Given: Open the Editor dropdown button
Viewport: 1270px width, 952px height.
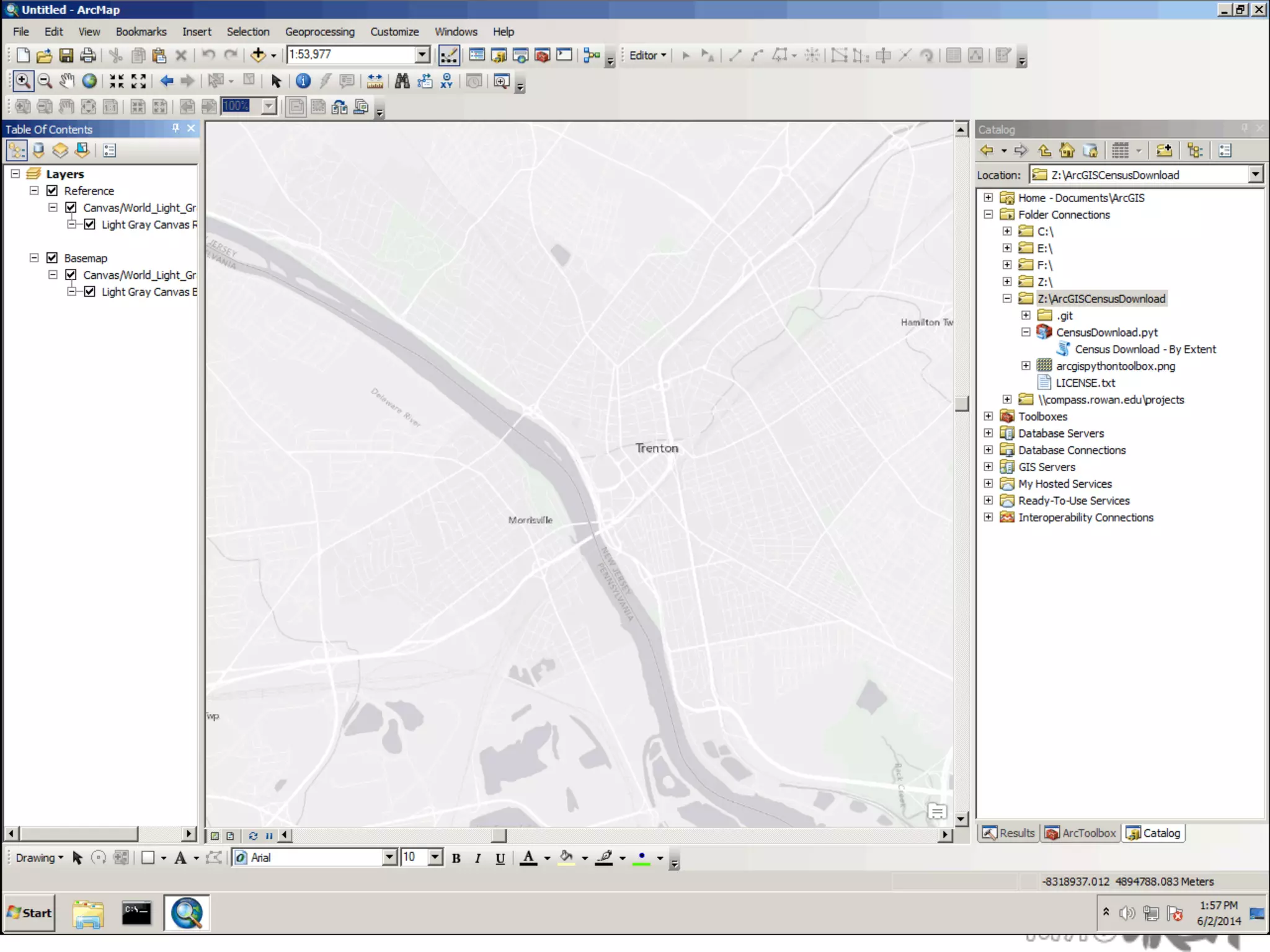Looking at the screenshot, I should 647,55.
